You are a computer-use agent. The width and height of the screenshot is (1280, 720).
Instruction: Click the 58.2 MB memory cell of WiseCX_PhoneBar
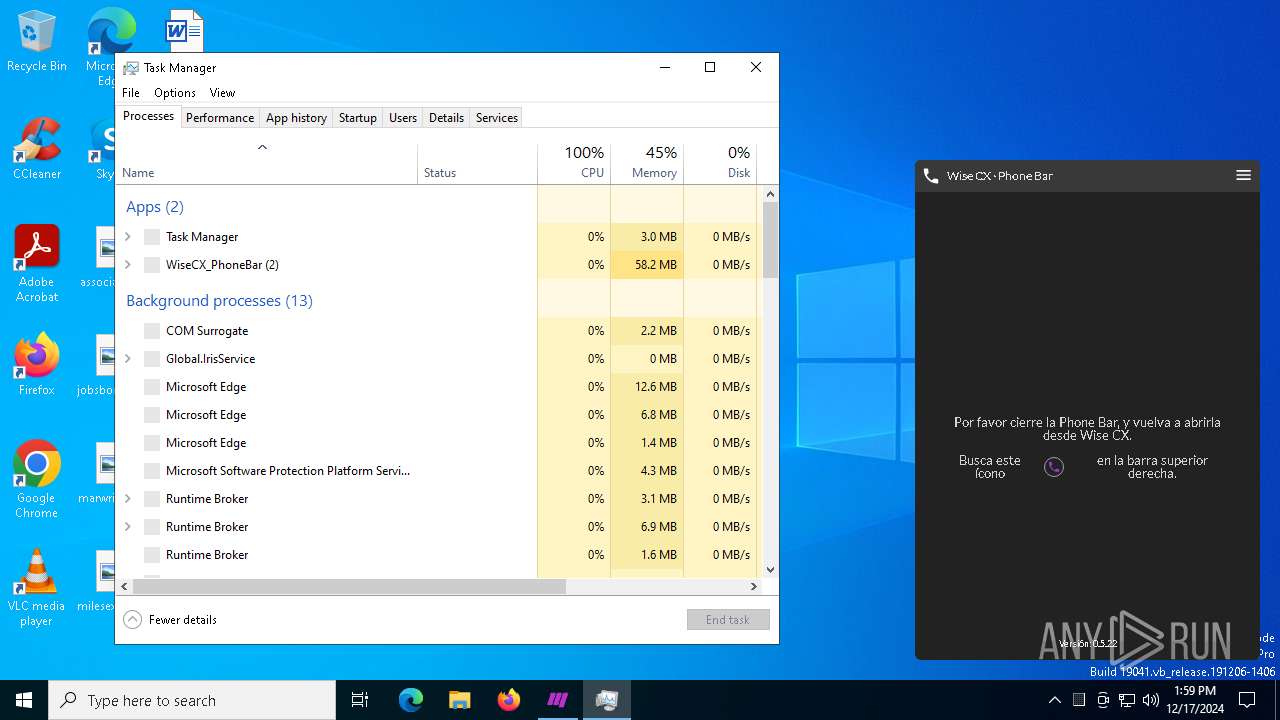tap(647, 265)
